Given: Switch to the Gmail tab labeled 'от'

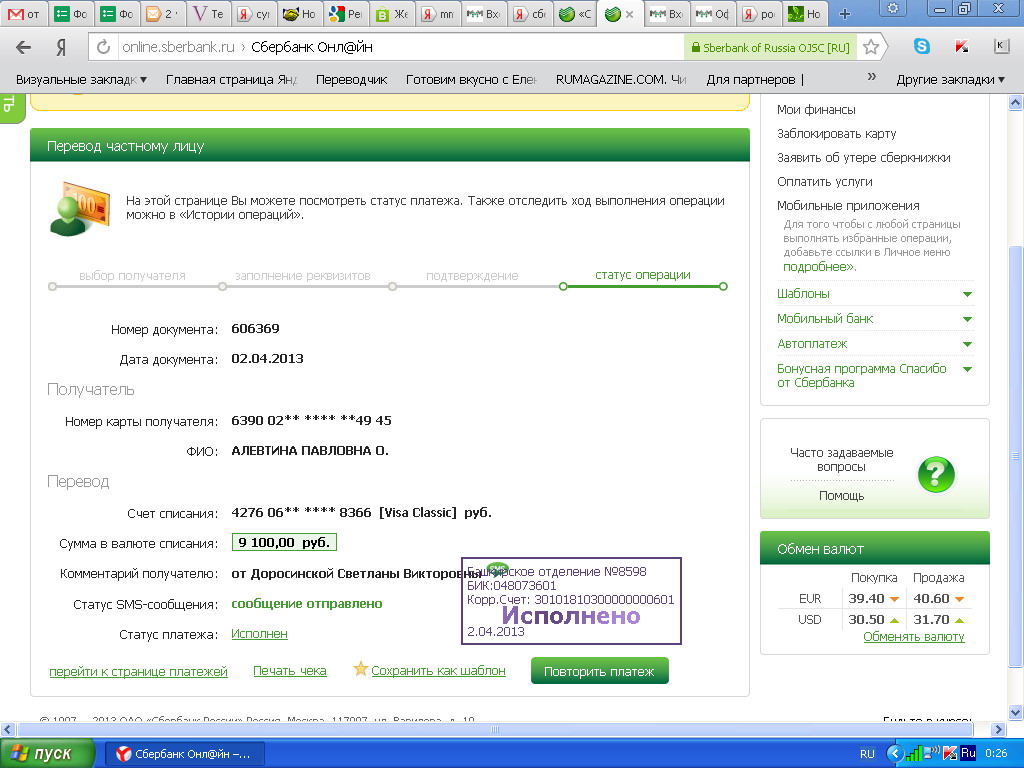Looking at the screenshot, I should click(x=24, y=14).
